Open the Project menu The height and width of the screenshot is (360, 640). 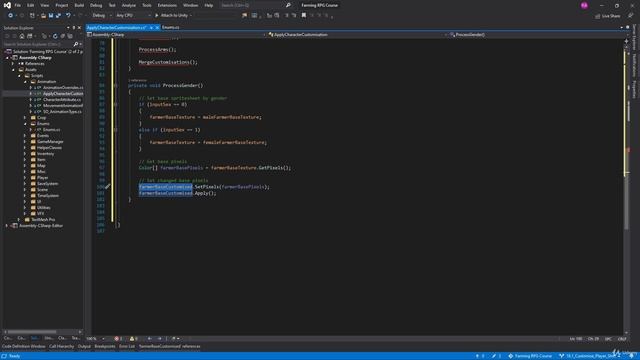[x=62, y=5]
